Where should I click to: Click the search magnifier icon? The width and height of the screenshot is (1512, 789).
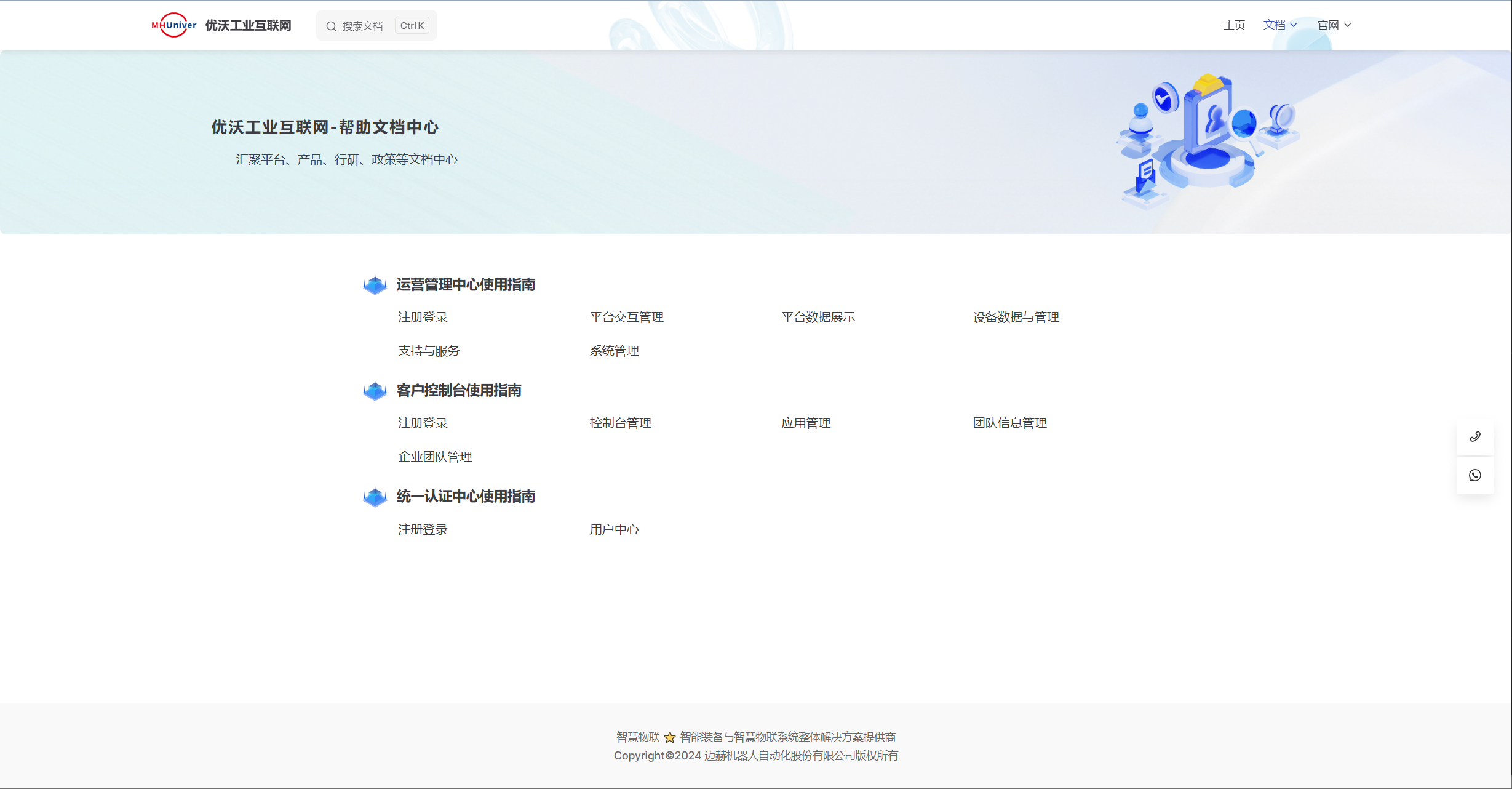coord(331,26)
